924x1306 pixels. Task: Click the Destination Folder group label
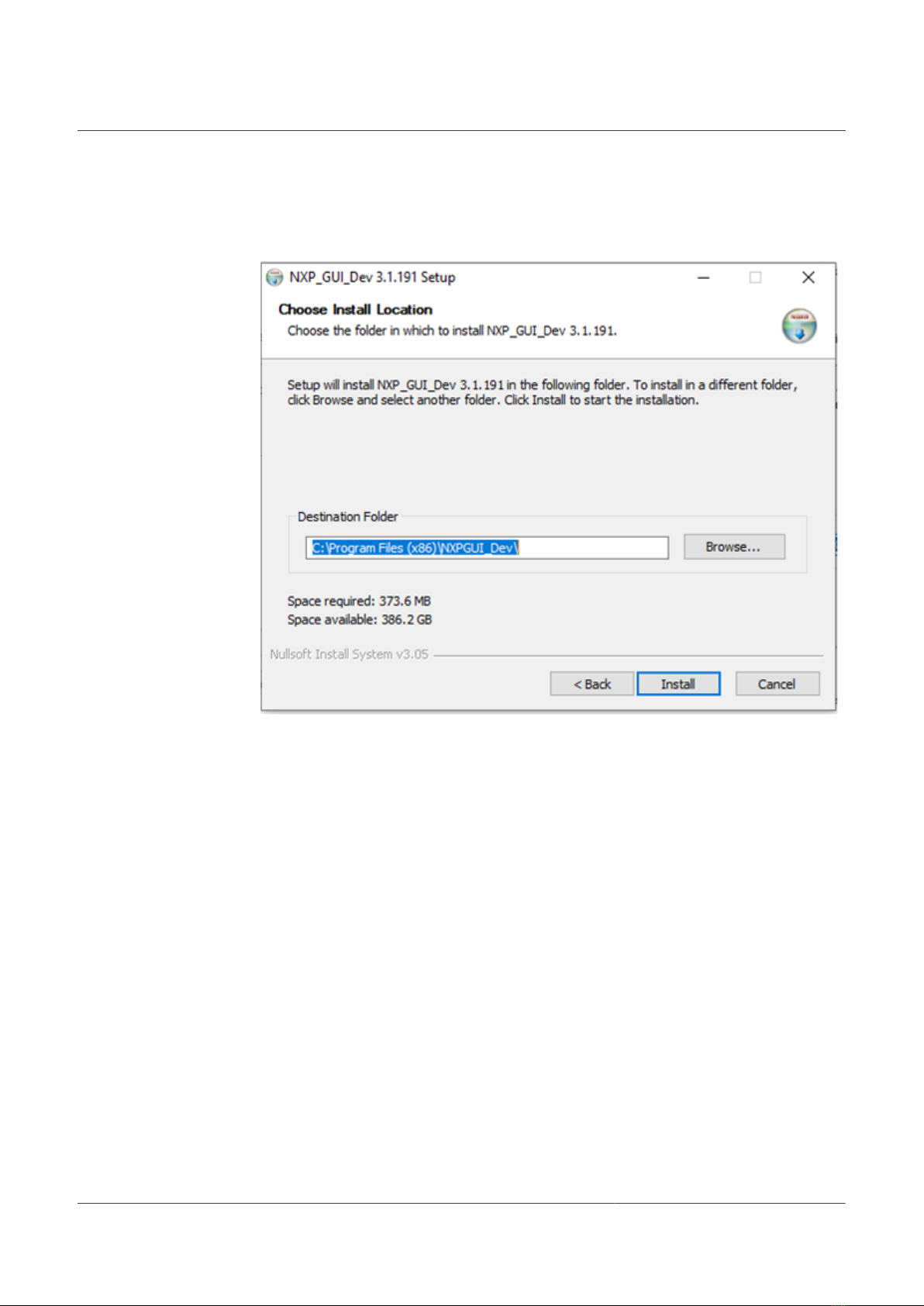347,516
